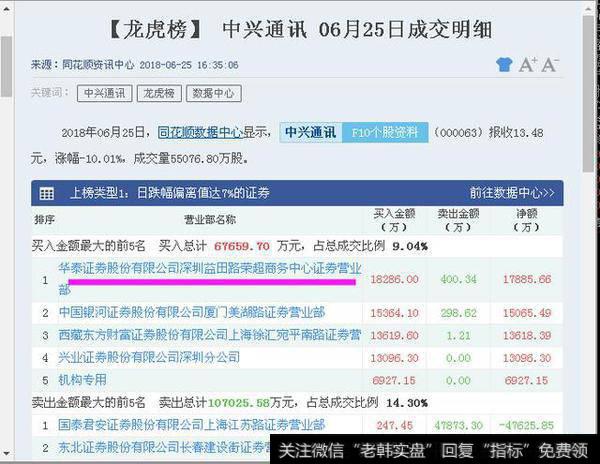This screenshot has height=464, width=600.
Task: Click the buy amount 13619.60
Action: pyautogui.click(x=394, y=335)
